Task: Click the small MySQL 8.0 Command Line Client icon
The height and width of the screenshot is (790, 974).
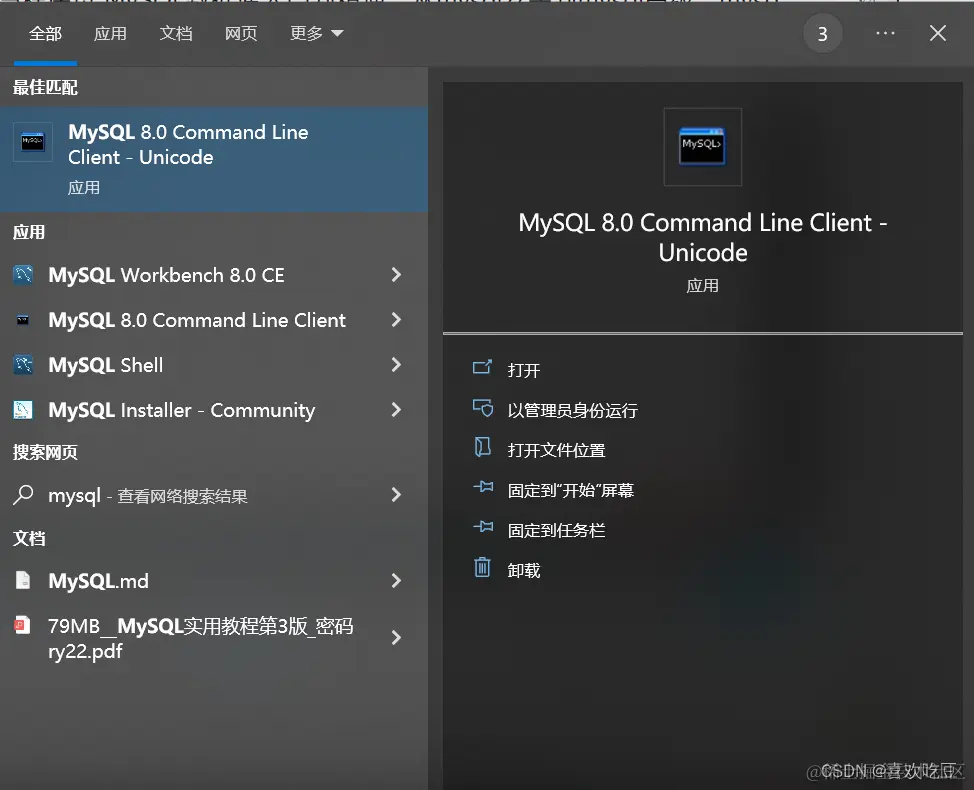Action: click(x=23, y=320)
